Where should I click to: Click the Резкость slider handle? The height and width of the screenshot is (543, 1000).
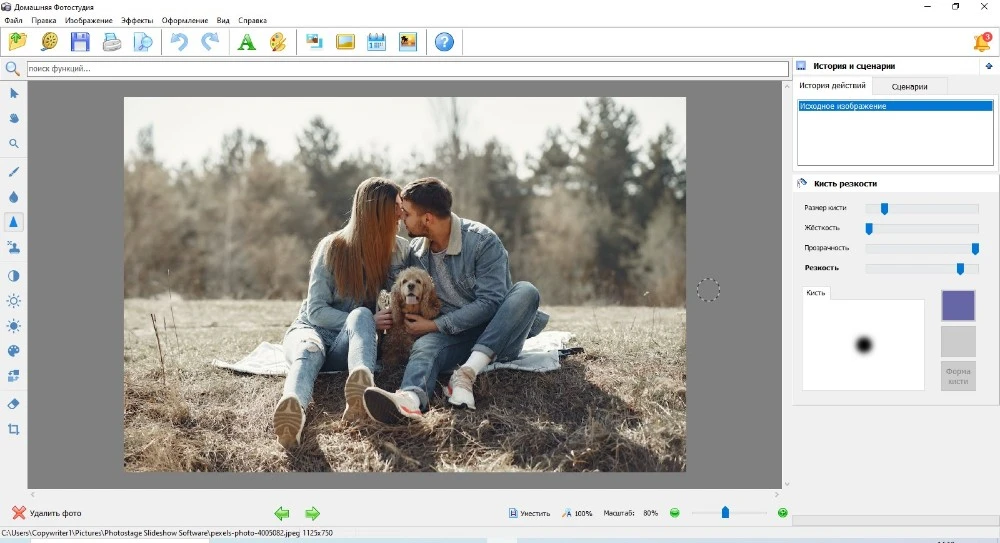pyautogui.click(x=960, y=268)
